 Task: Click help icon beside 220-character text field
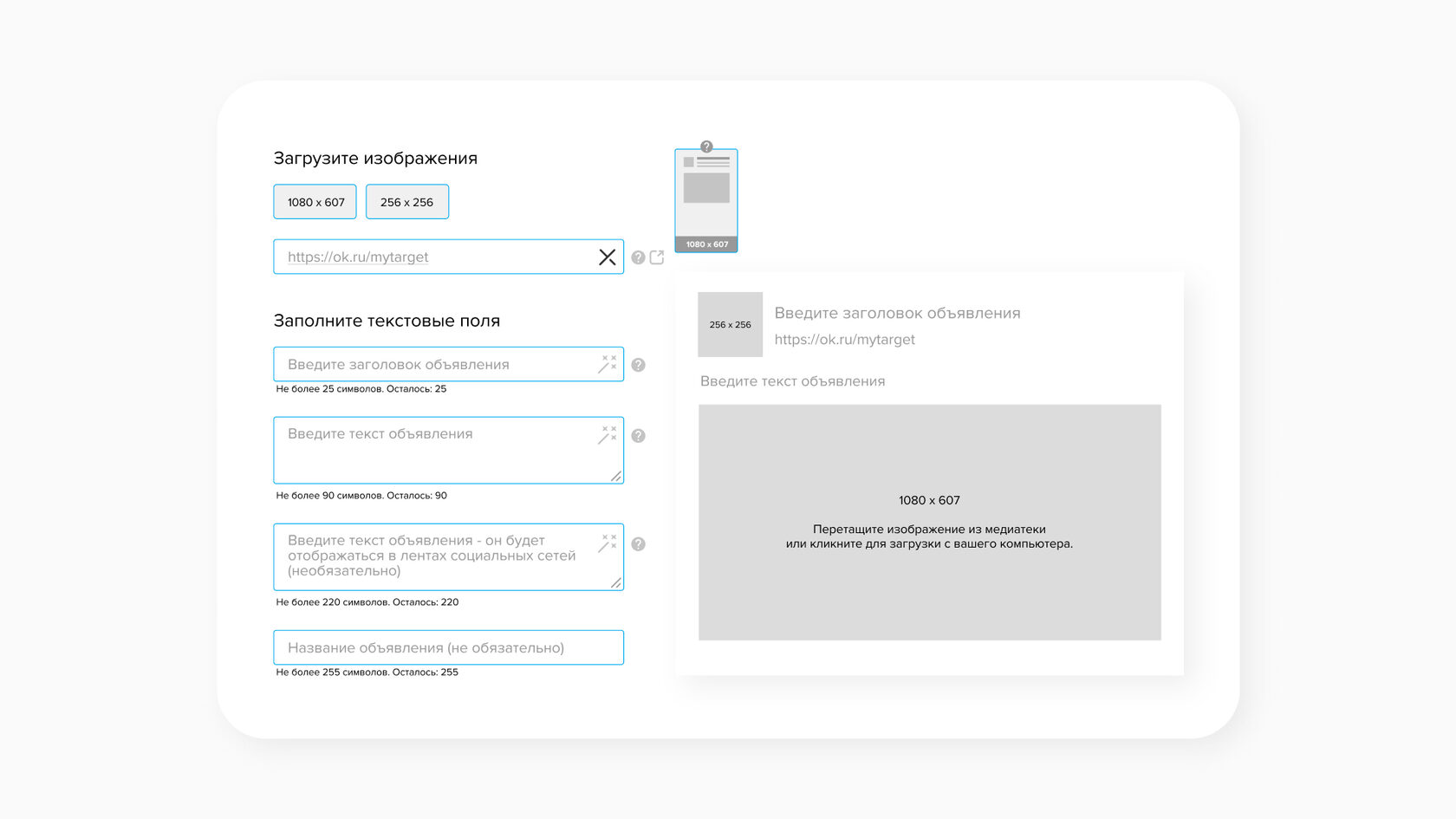tap(638, 544)
